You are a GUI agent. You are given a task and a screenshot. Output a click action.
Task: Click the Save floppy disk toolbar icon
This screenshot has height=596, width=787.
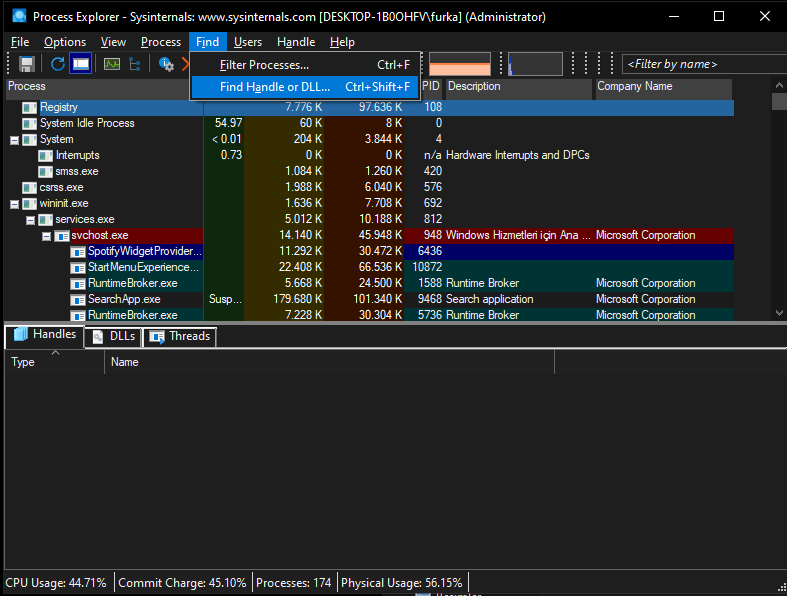27,64
